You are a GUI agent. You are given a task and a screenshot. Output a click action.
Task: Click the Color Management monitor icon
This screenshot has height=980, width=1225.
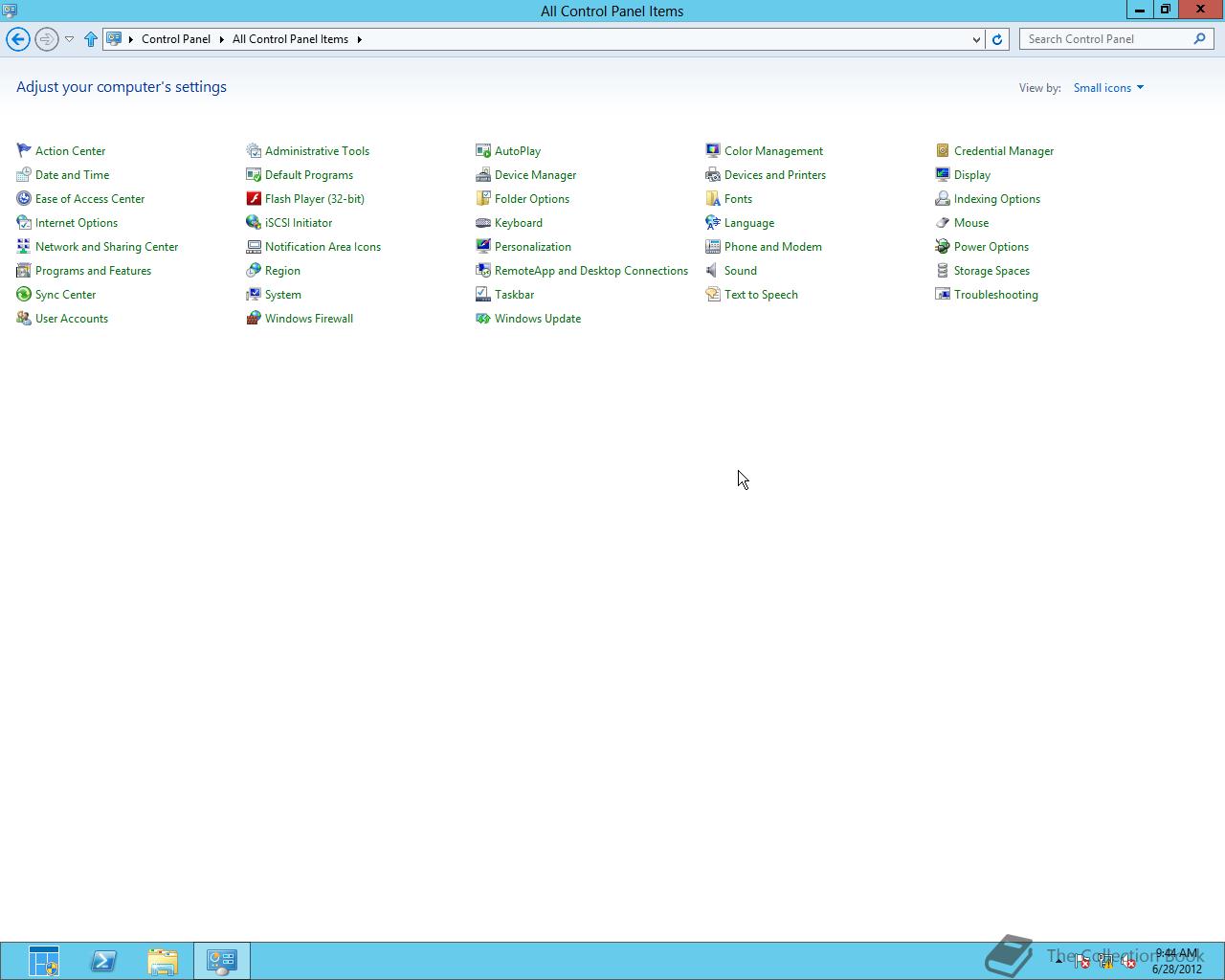coord(713,150)
